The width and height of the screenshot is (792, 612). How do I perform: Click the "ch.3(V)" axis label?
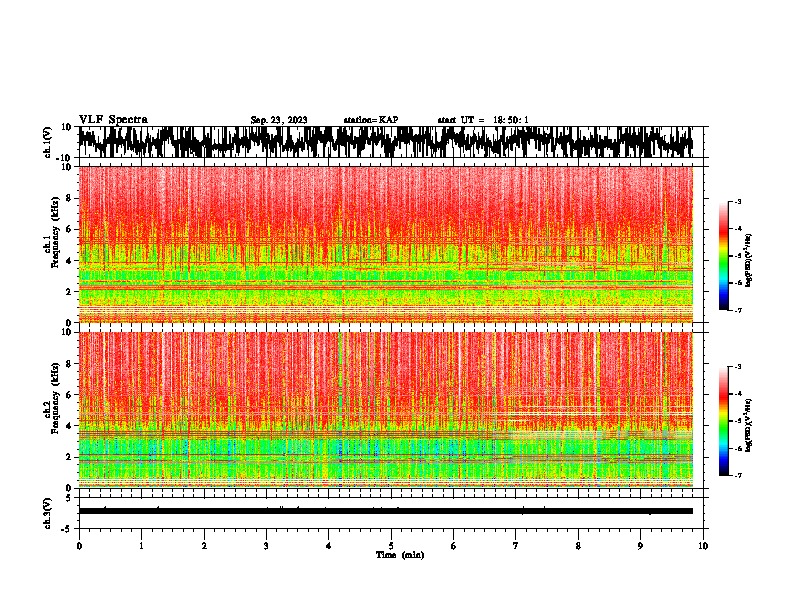(48, 513)
